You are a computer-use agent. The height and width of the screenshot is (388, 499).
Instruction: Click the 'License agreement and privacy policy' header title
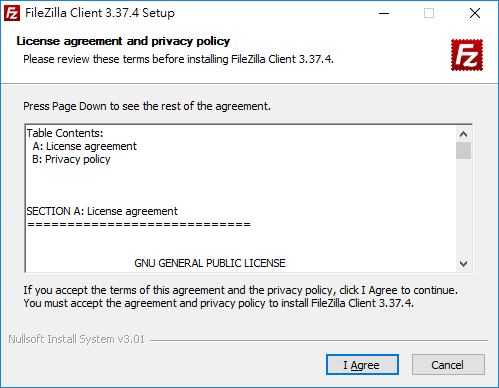pos(123,41)
